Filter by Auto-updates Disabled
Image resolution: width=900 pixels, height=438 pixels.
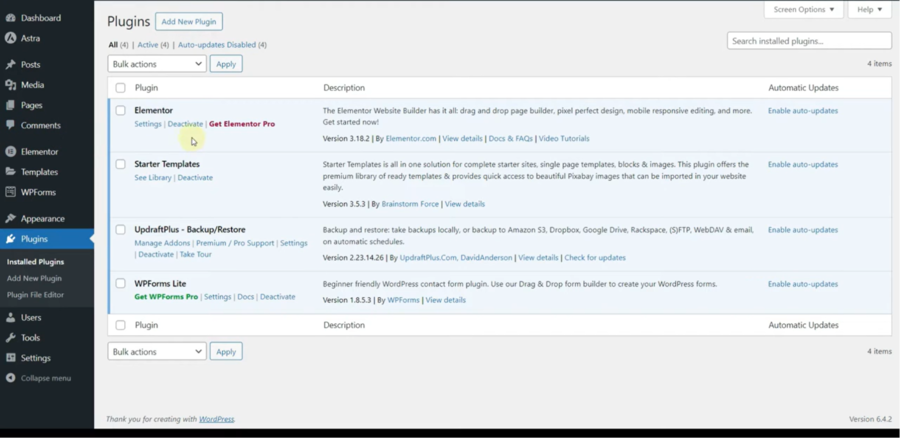(x=217, y=45)
